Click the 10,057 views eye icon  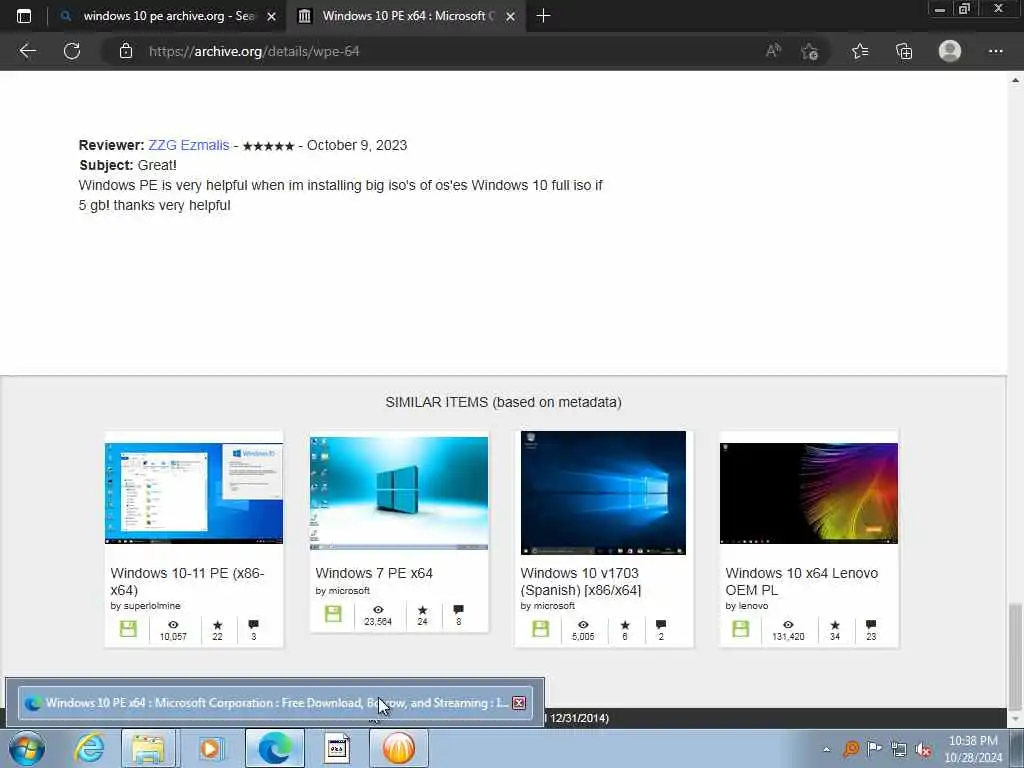tap(173, 625)
